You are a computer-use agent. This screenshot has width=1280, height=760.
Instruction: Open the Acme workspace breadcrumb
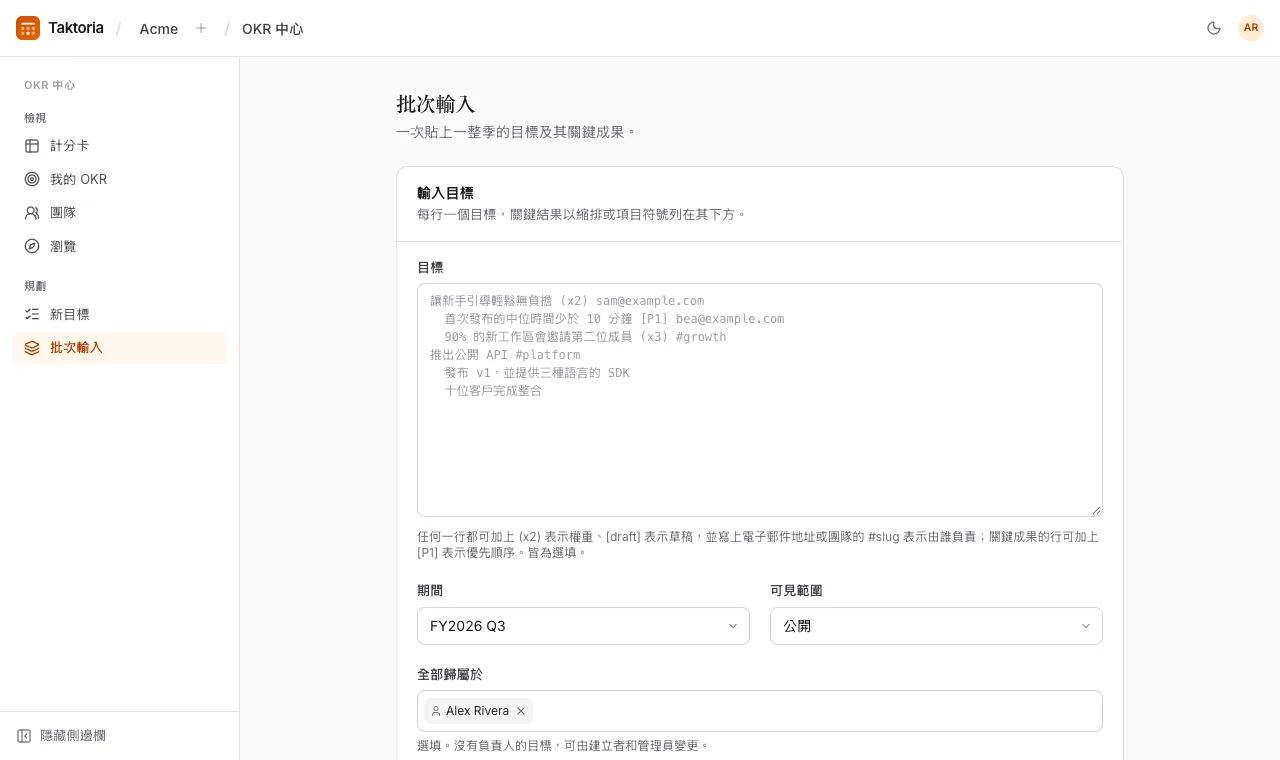(159, 29)
